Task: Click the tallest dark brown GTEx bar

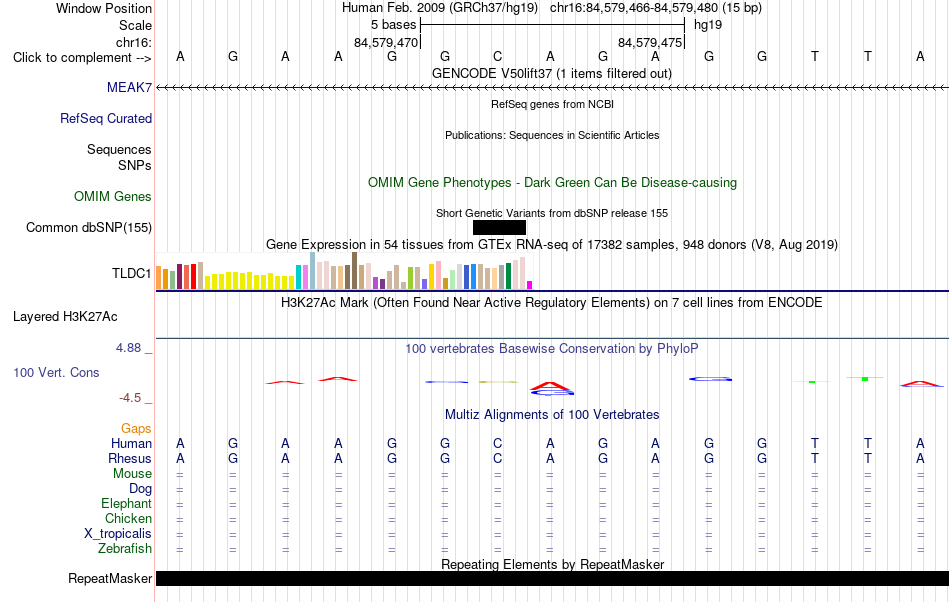Action: pos(354,270)
